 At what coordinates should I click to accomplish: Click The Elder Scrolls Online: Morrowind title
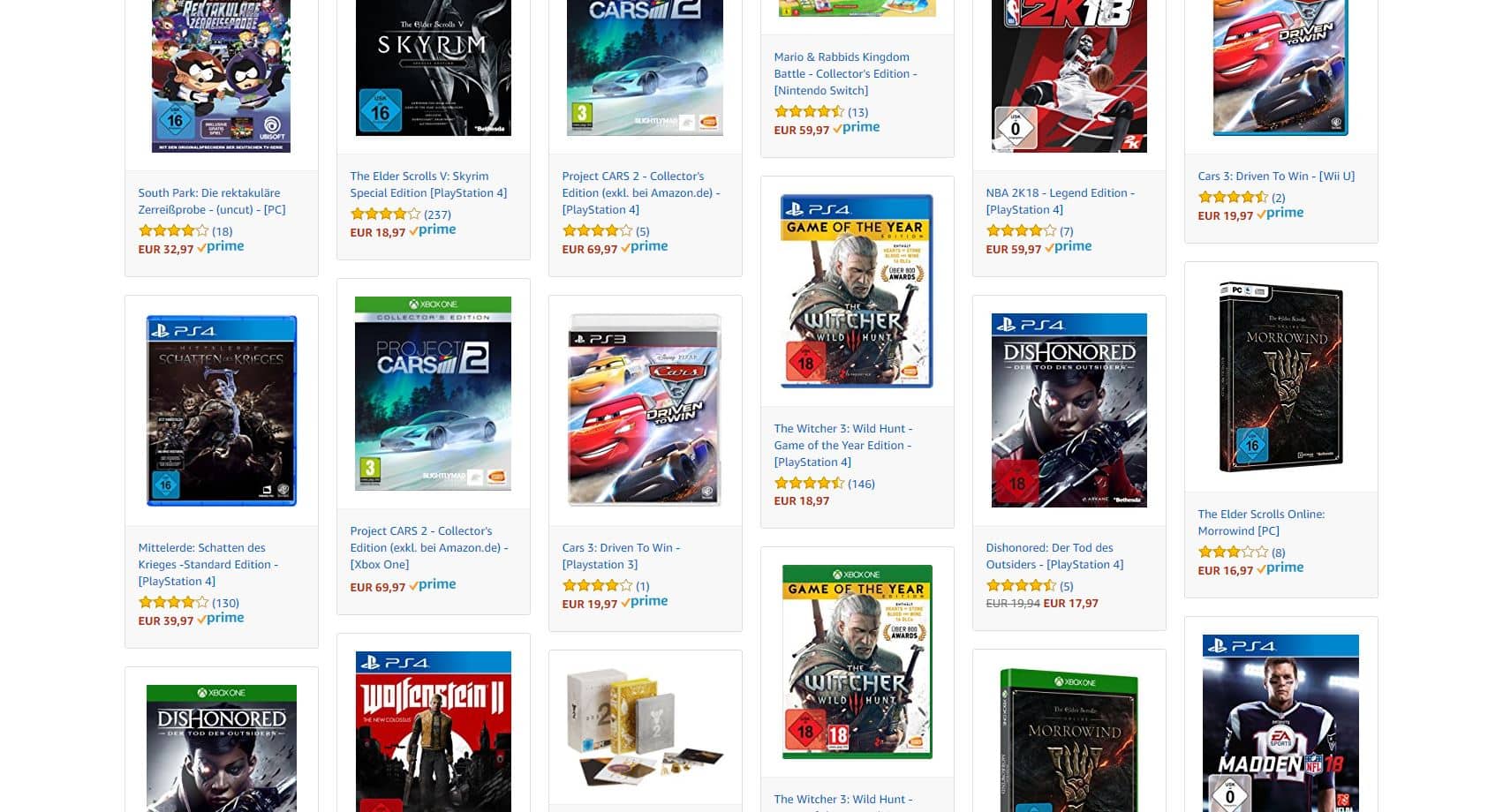[1261, 523]
